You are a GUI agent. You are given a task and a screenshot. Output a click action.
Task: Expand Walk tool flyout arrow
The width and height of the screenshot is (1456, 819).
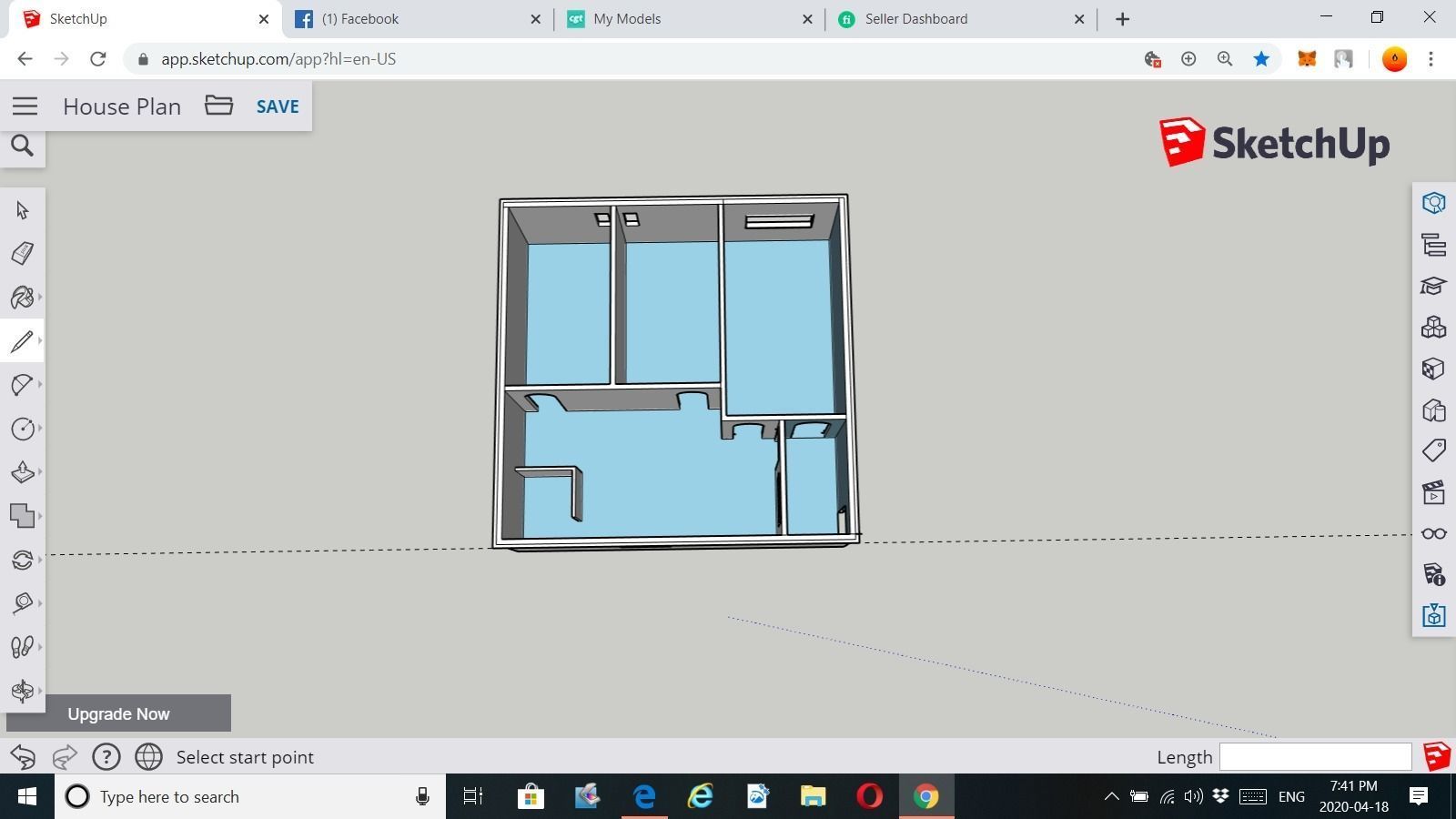pos(41,646)
